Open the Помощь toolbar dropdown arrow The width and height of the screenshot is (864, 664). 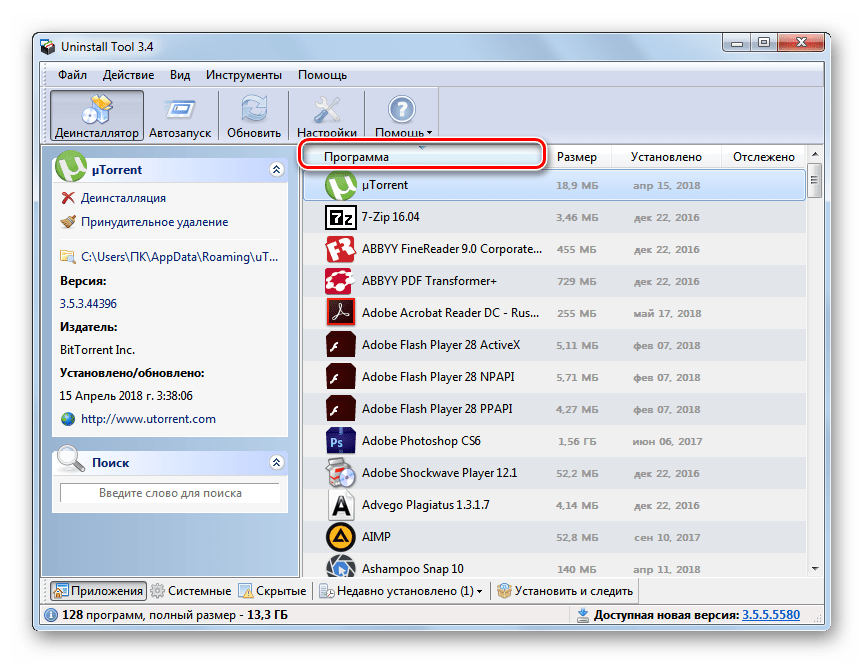(430, 133)
